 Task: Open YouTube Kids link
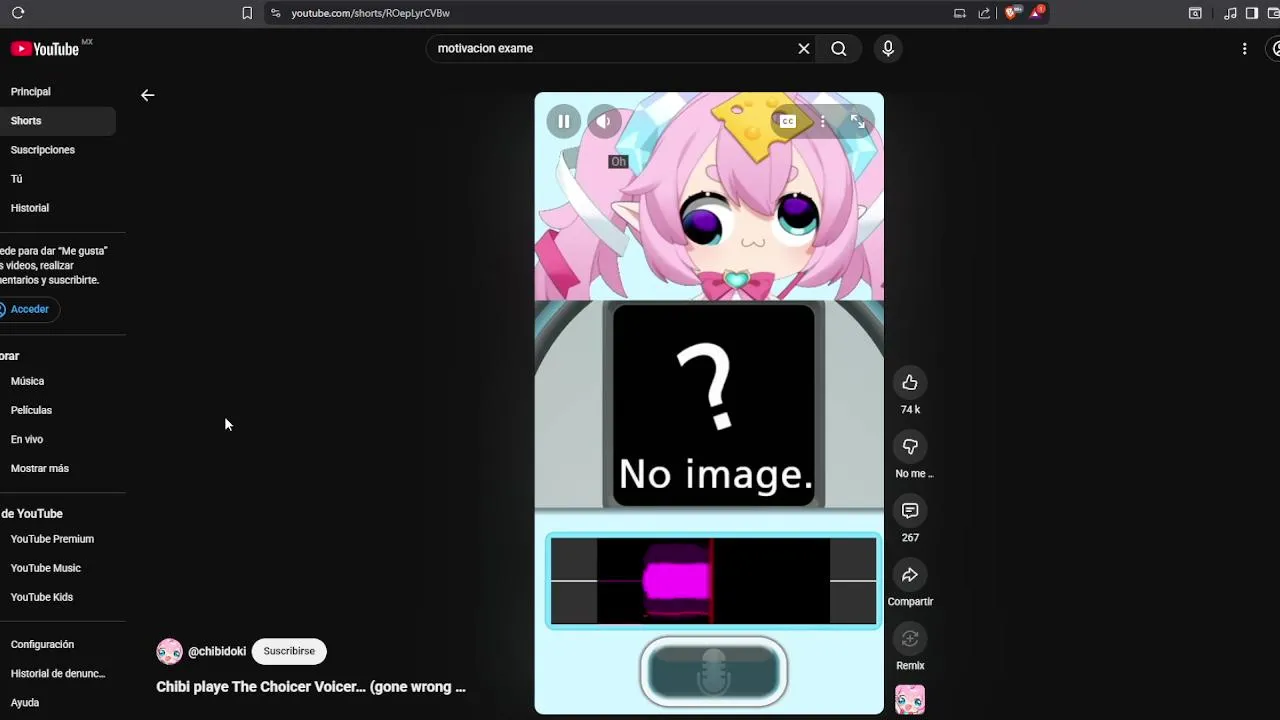pos(58,597)
